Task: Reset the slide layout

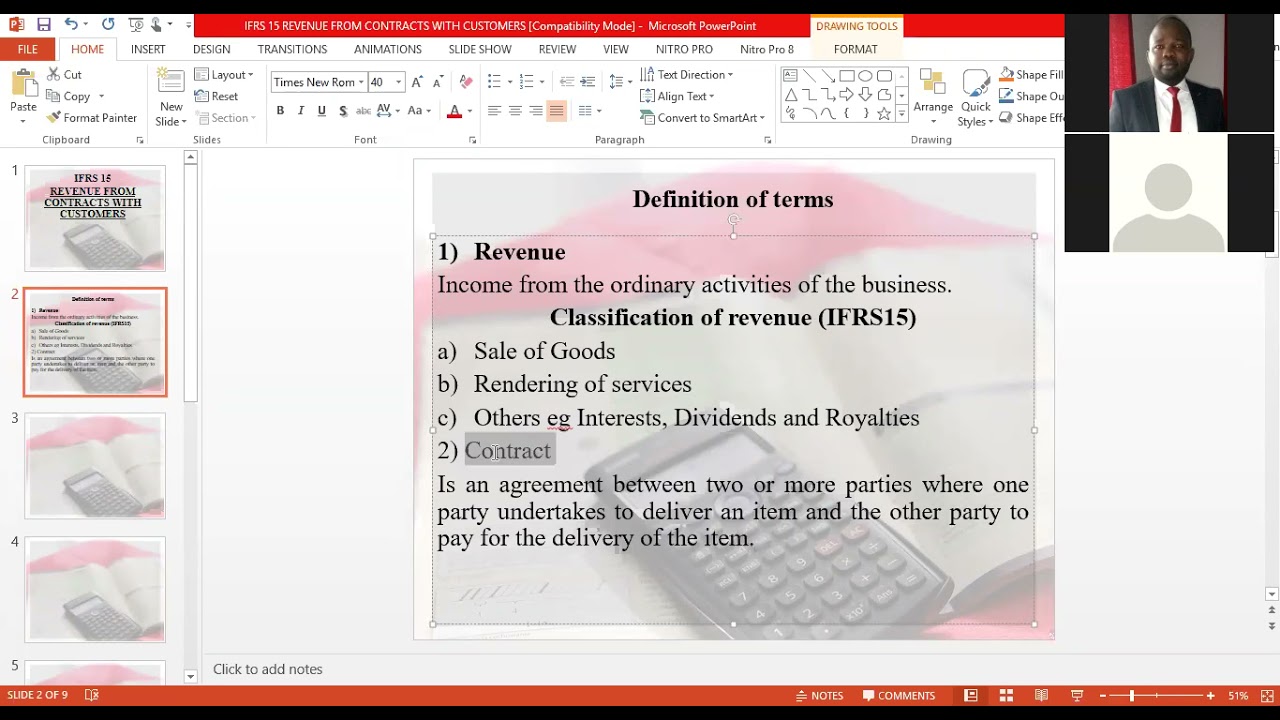Action: coord(216,96)
